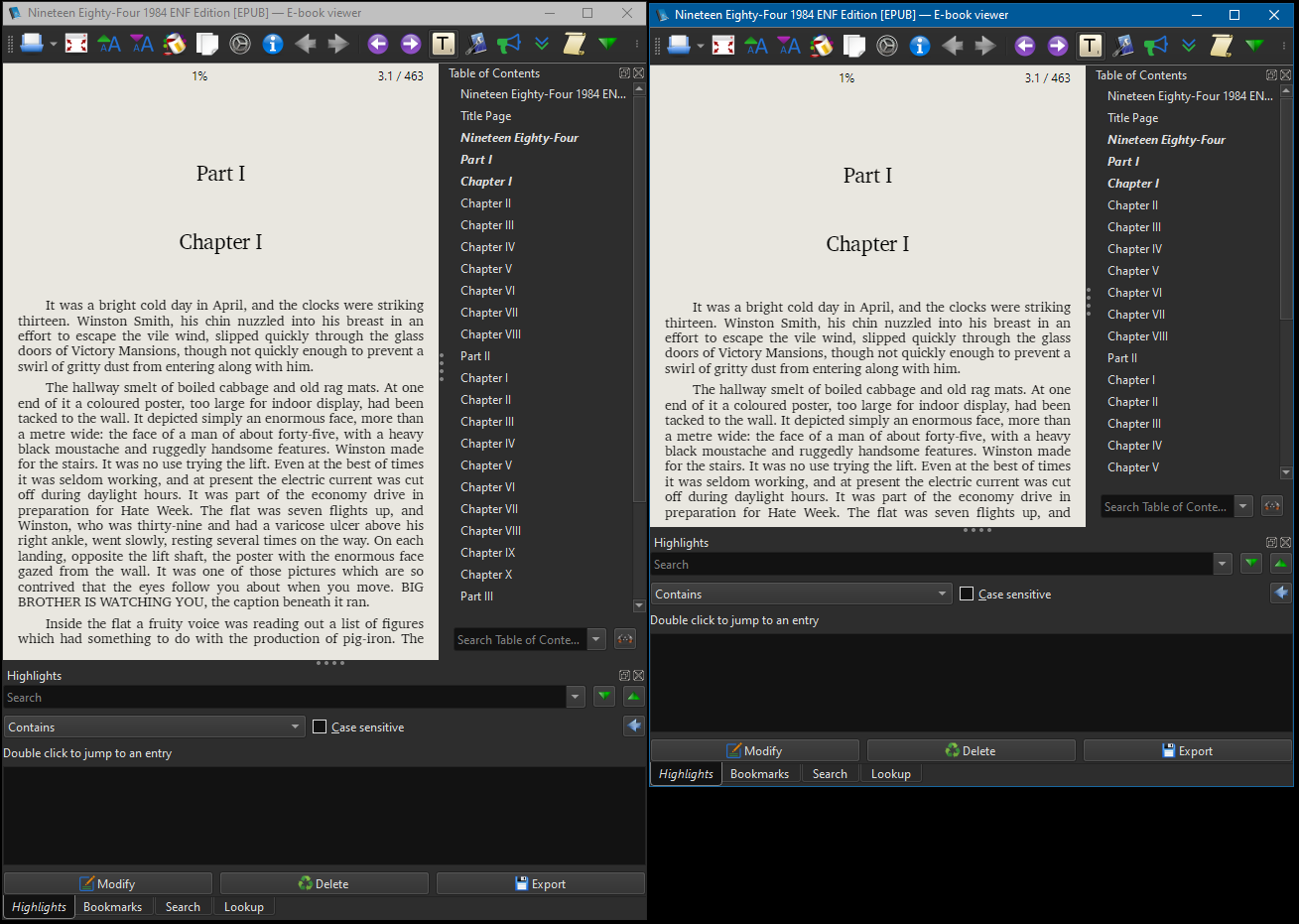1299x924 pixels.
Task: Switch to Bookmarks tab in left window
Action: pos(113,907)
